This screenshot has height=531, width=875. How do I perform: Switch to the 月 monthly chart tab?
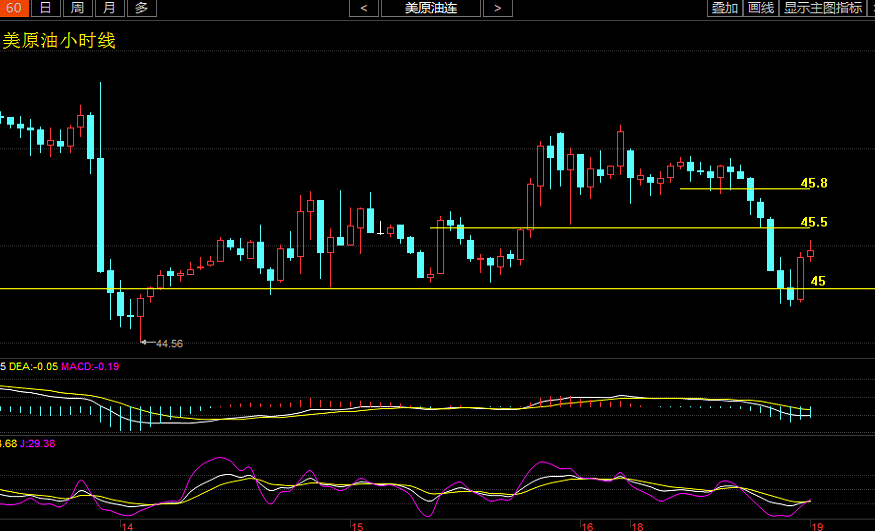point(109,8)
